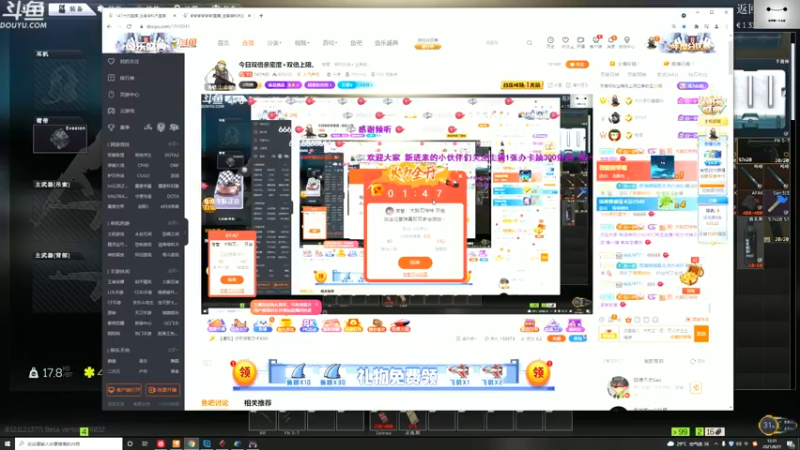Open 直播 in Douyu top navigation
Screen dimensions: 800x450
click(248, 43)
